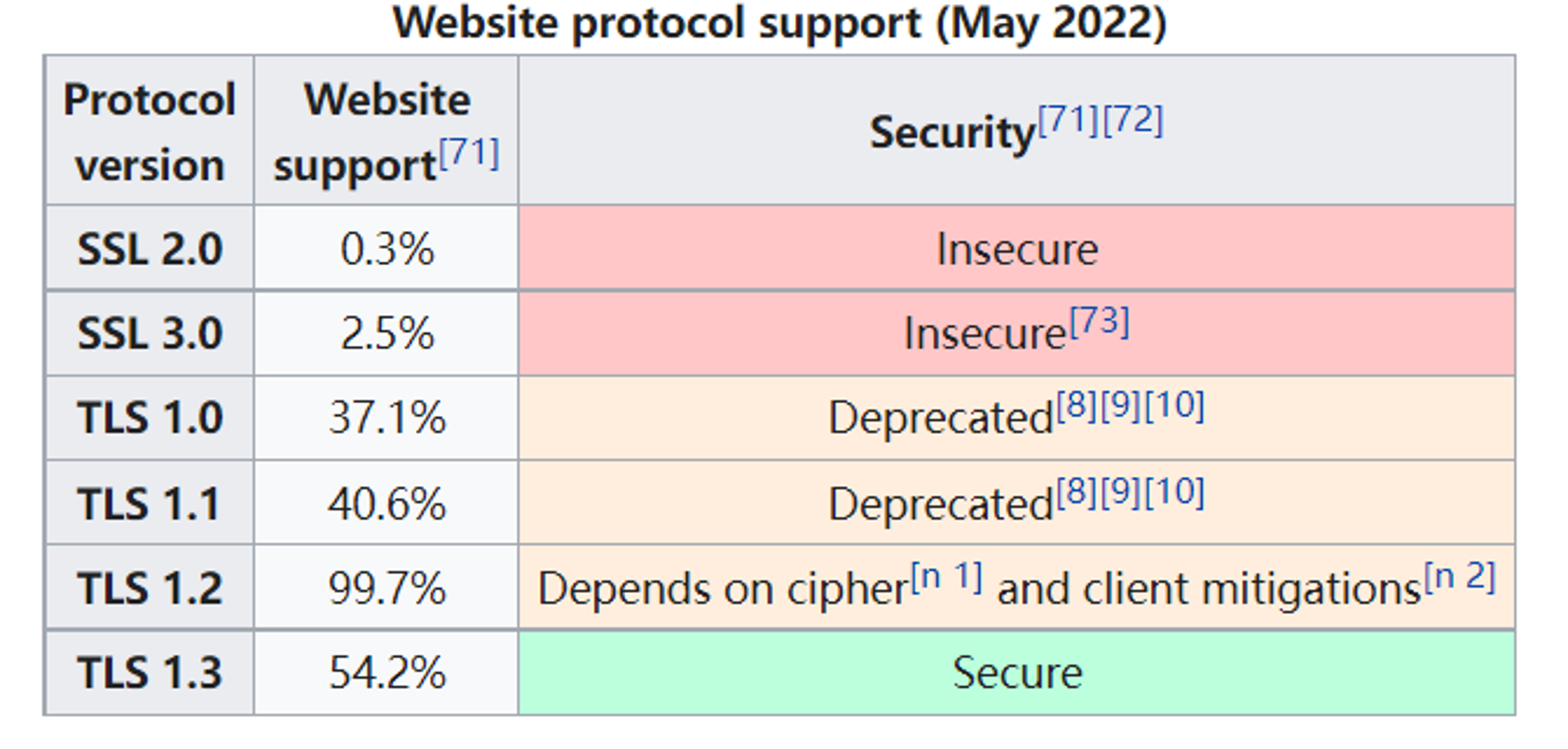Select the SSL 2.0 row header cell
The height and width of the screenshot is (749, 1568).
[x=150, y=249]
